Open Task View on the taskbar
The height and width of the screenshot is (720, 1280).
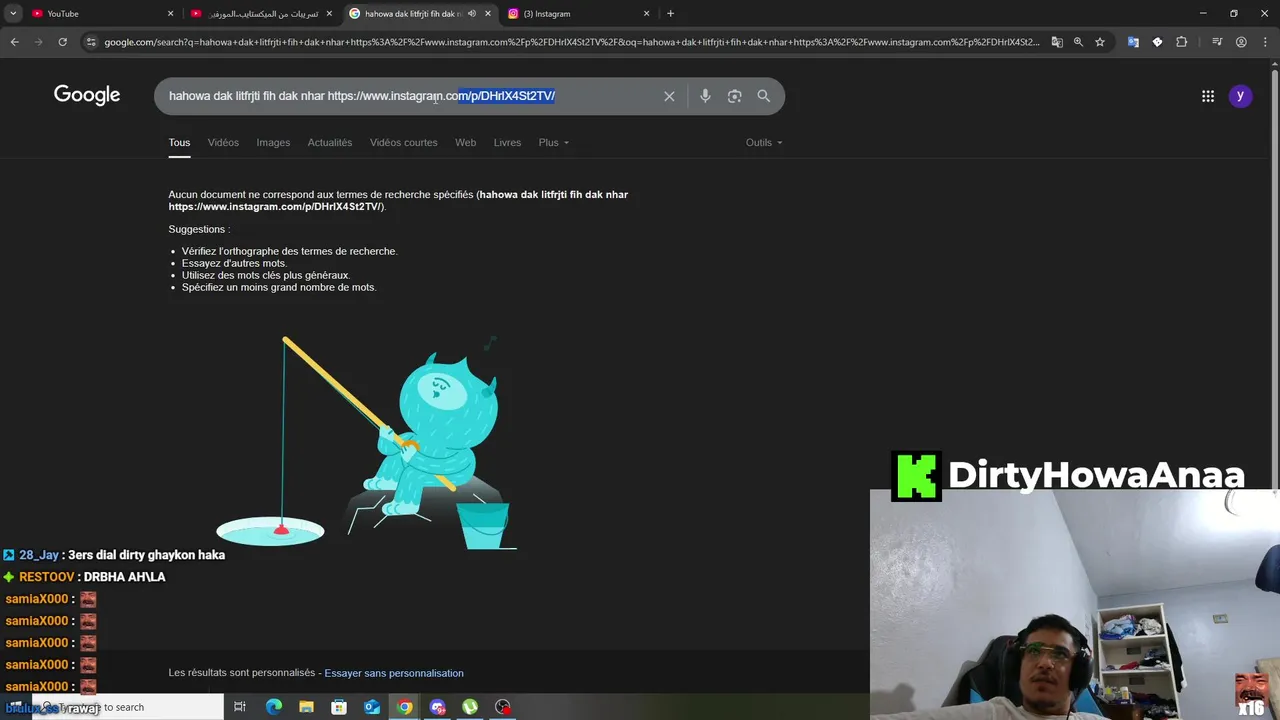point(240,707)
